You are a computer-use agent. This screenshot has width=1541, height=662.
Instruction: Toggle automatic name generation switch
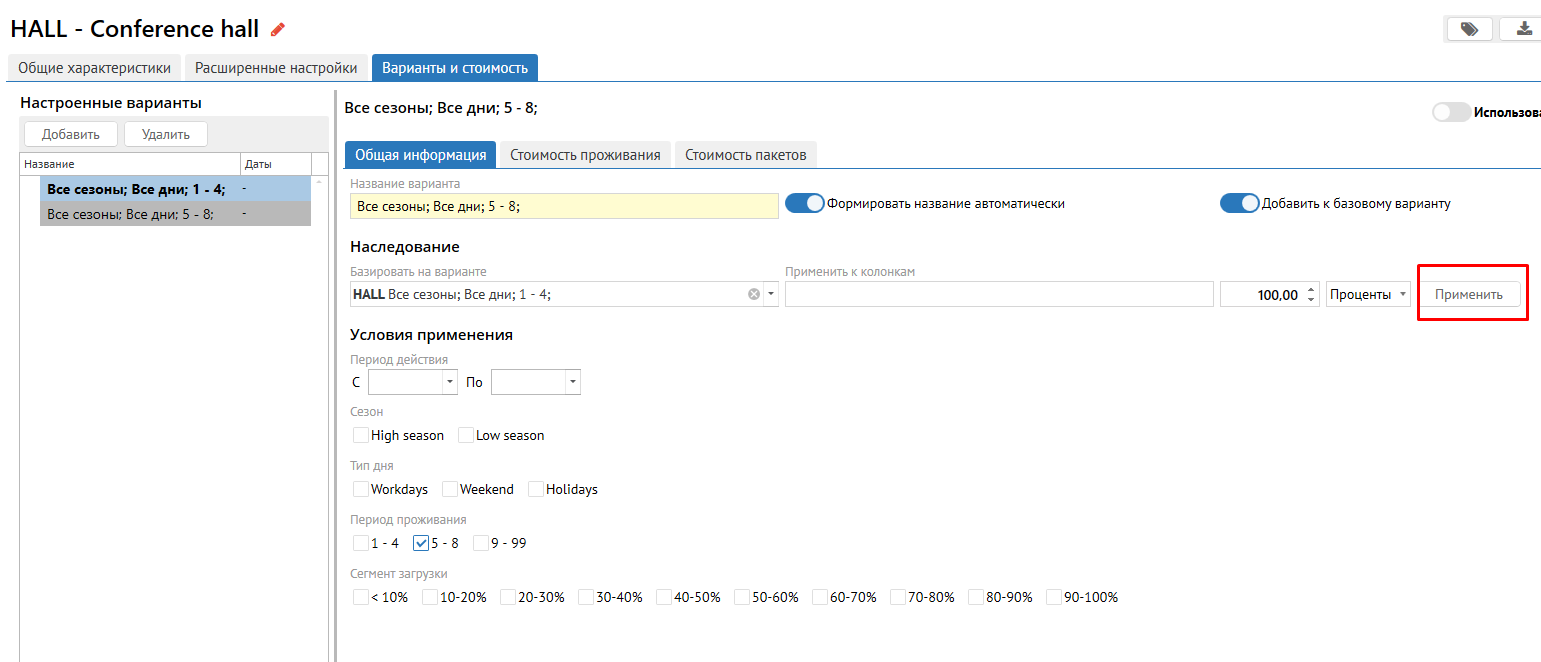point(804,203)
